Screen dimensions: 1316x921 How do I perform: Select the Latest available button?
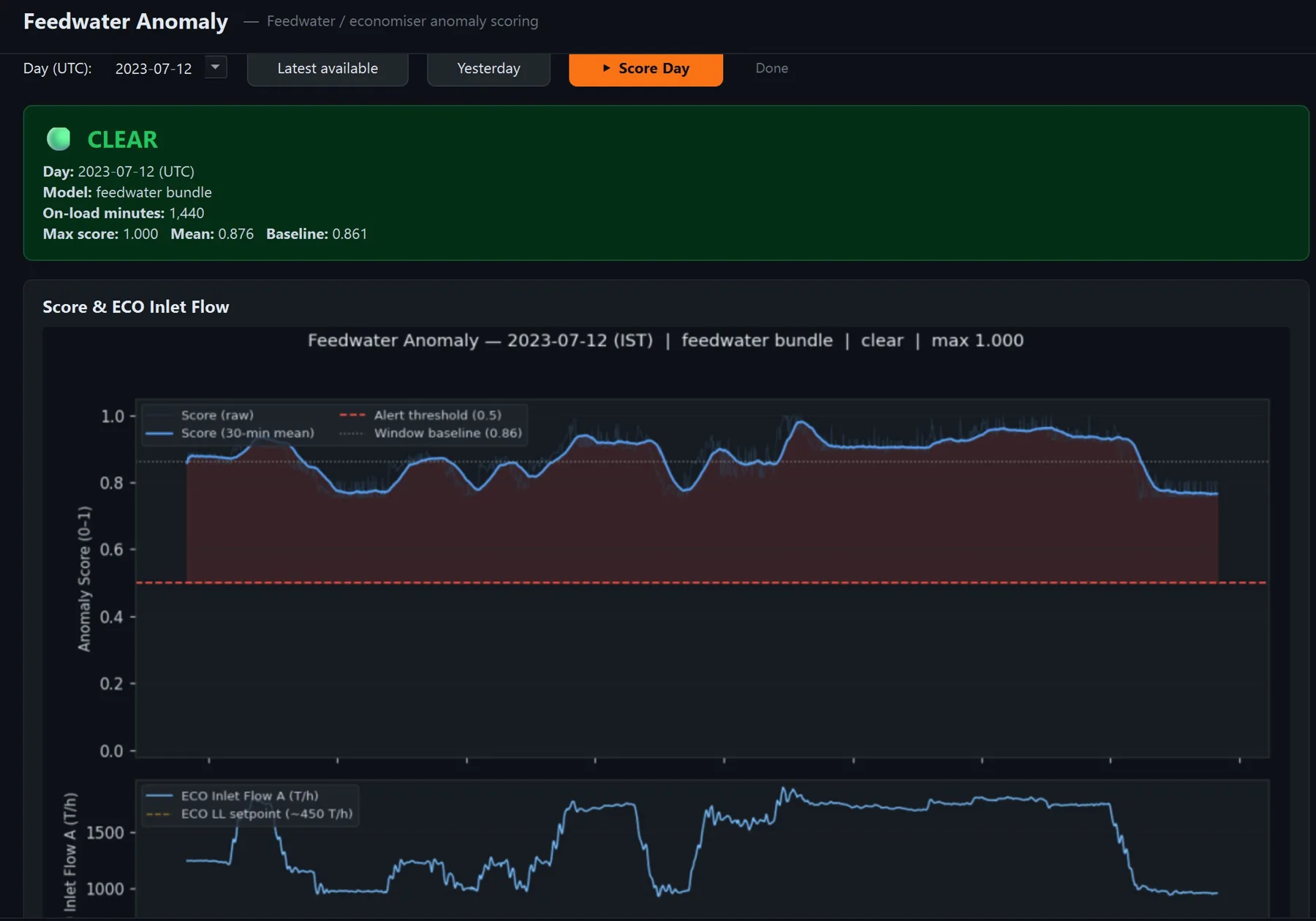pos(328,69)
